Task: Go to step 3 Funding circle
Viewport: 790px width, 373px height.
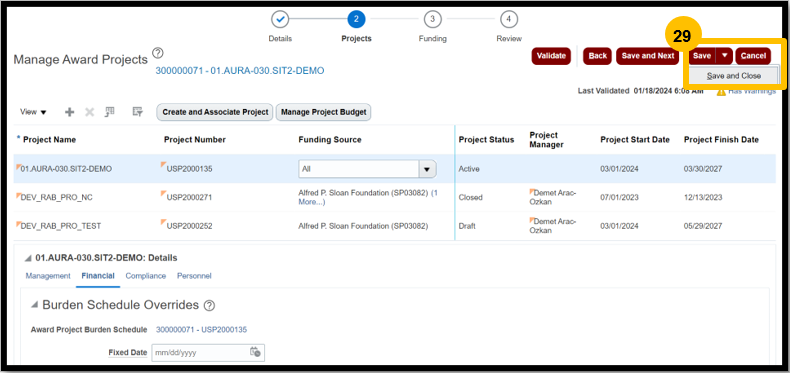Action: pos(432,20)
